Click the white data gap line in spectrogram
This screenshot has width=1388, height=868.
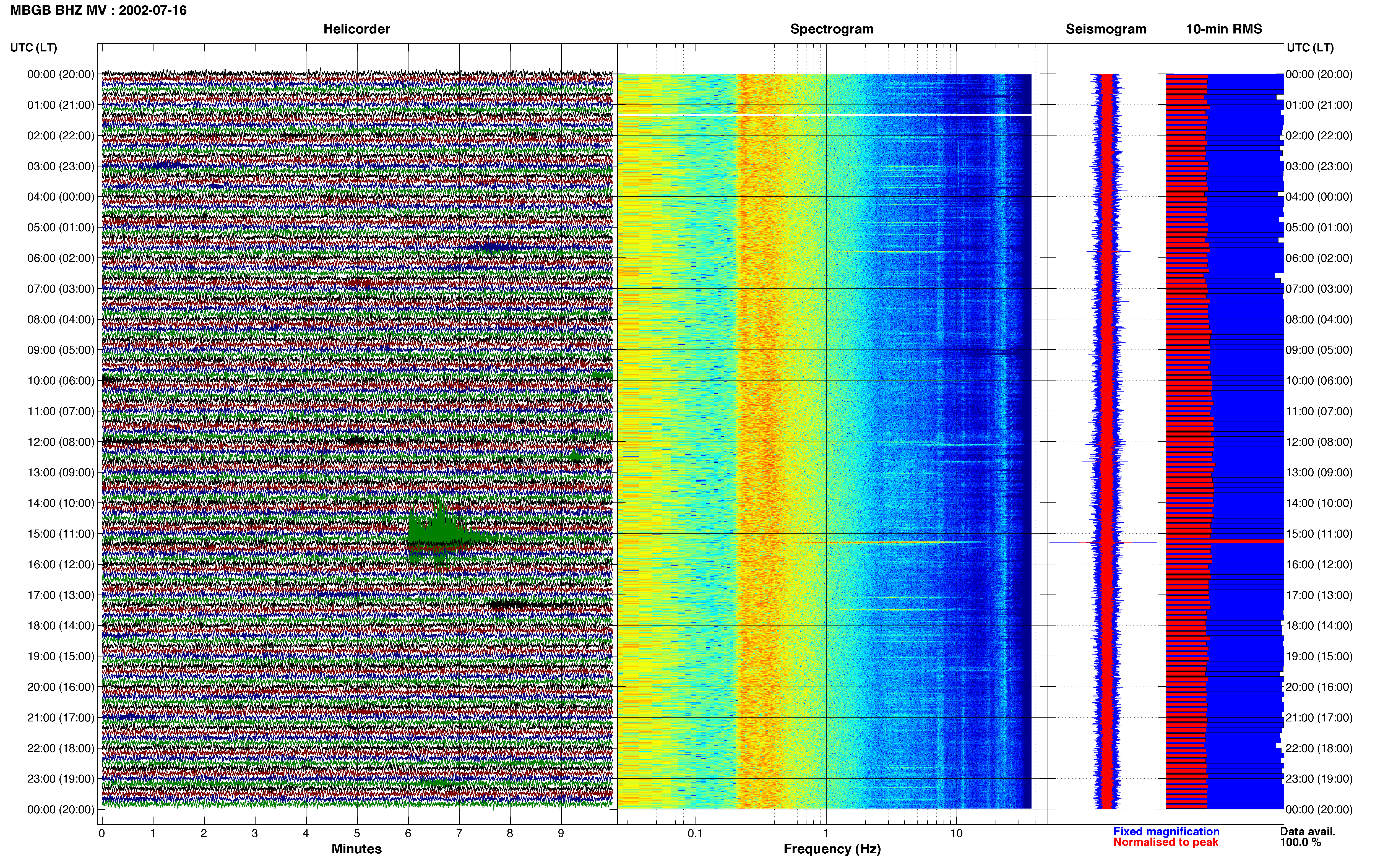pos(824,115)
